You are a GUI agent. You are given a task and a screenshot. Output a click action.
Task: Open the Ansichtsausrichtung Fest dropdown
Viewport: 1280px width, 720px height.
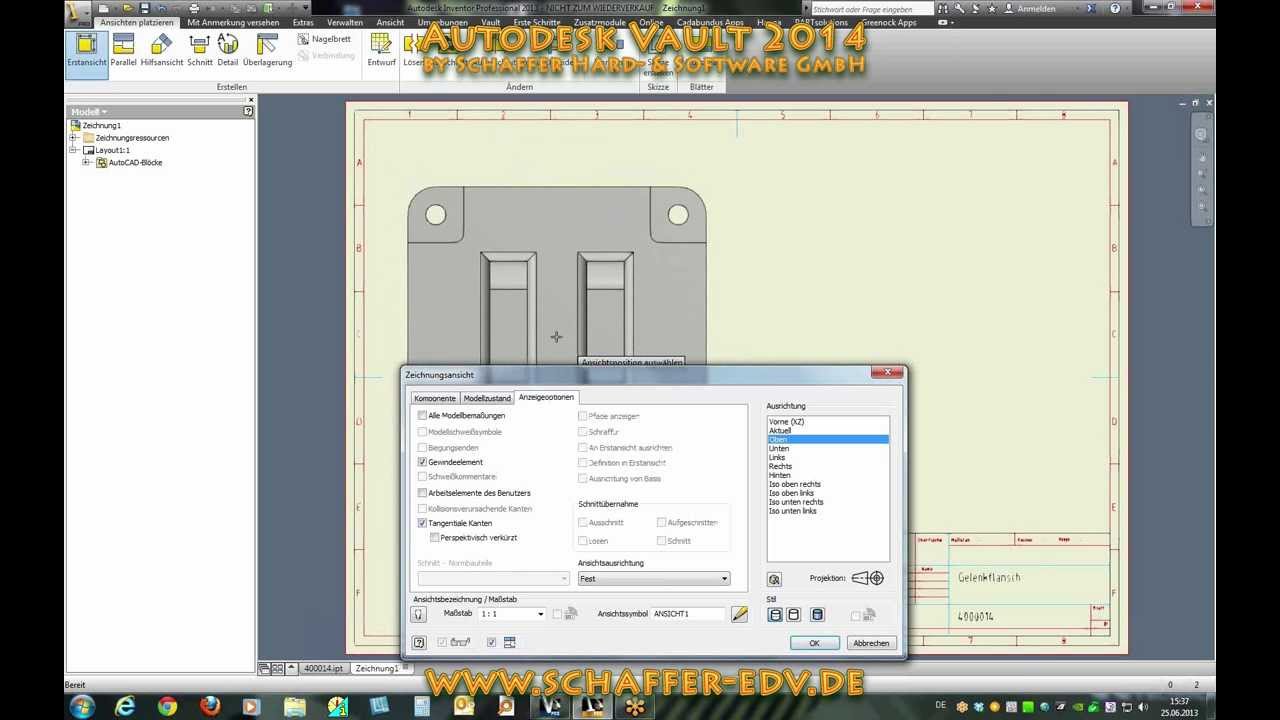(654, 578)
